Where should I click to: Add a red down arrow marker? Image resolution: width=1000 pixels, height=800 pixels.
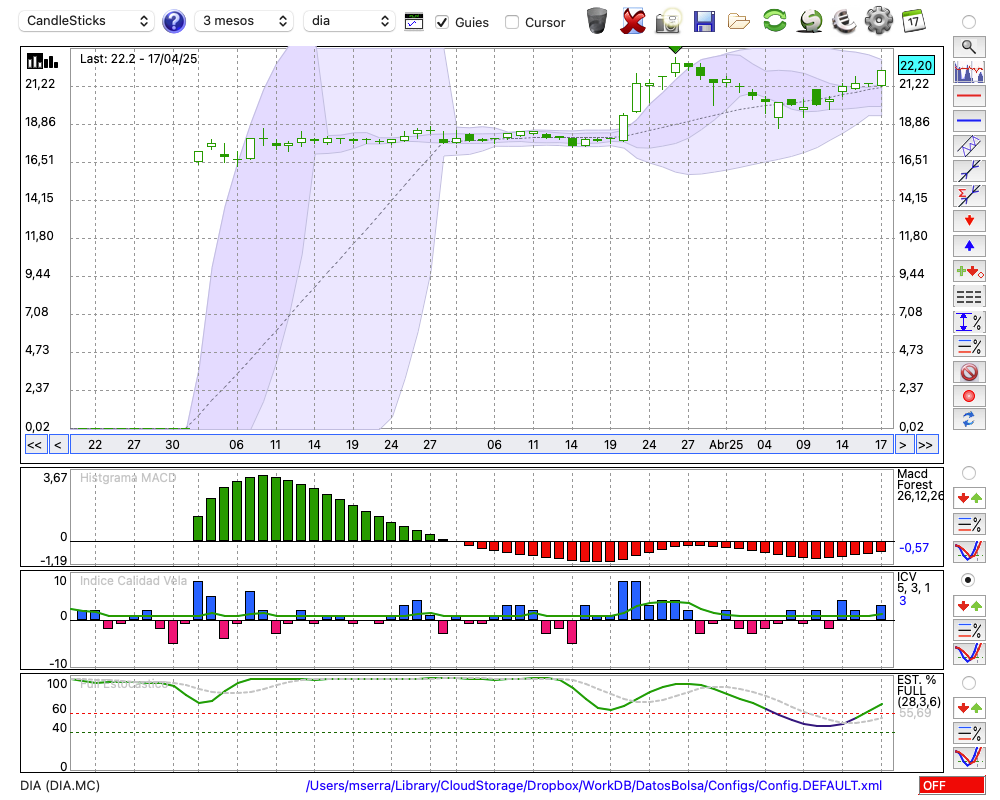(x=969, y=221)
